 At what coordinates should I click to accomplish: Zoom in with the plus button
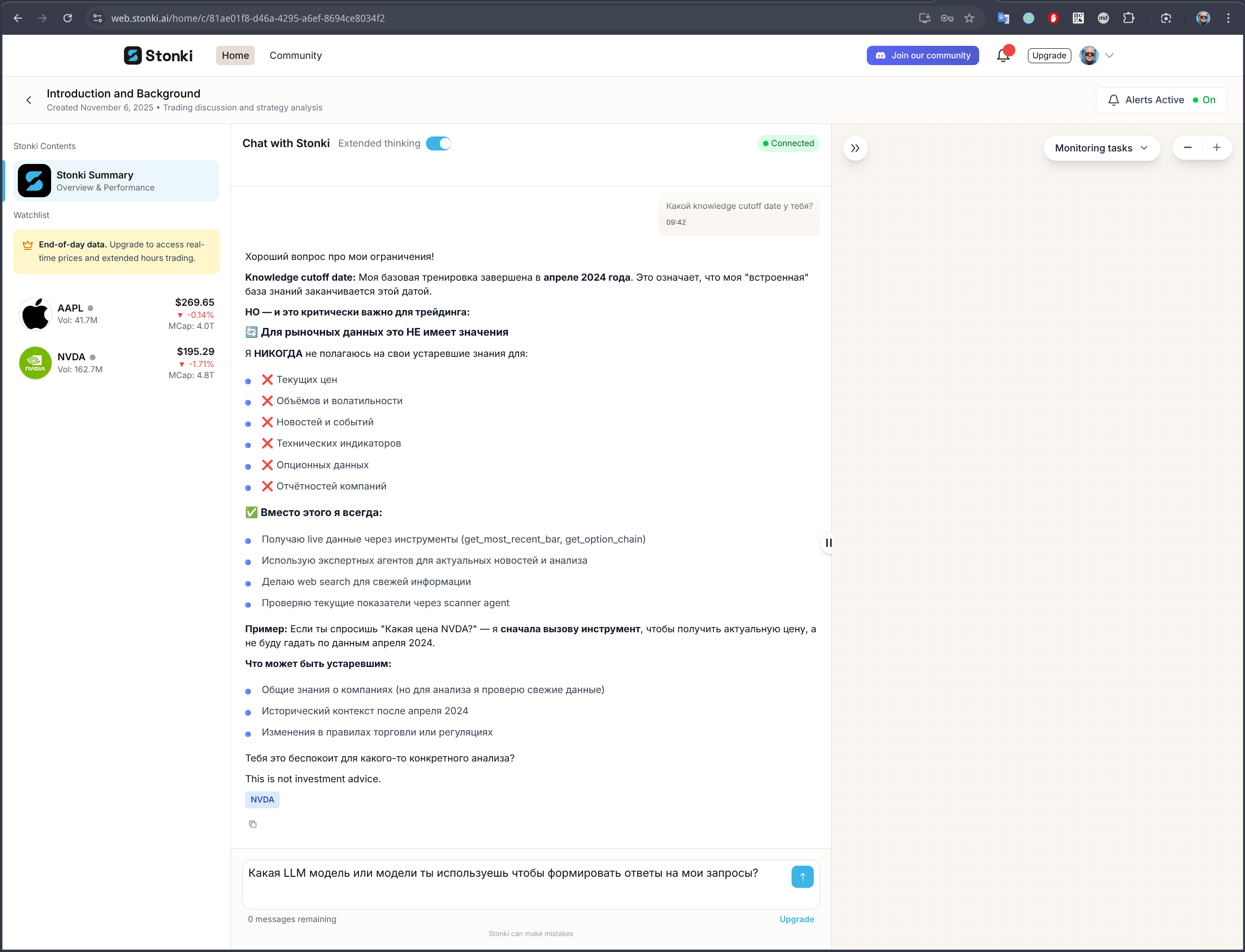coord(1217,148)
